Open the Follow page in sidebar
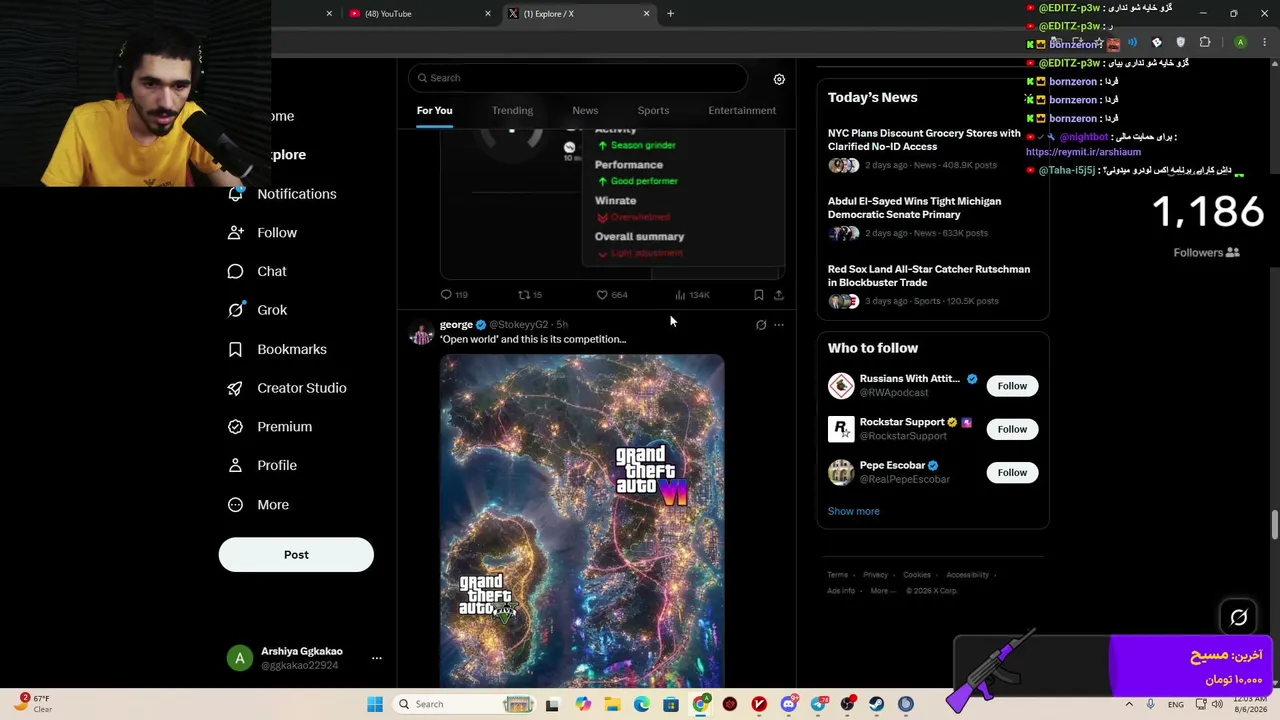This screenshot has height=720, width=1280. [x=263, y=233]
